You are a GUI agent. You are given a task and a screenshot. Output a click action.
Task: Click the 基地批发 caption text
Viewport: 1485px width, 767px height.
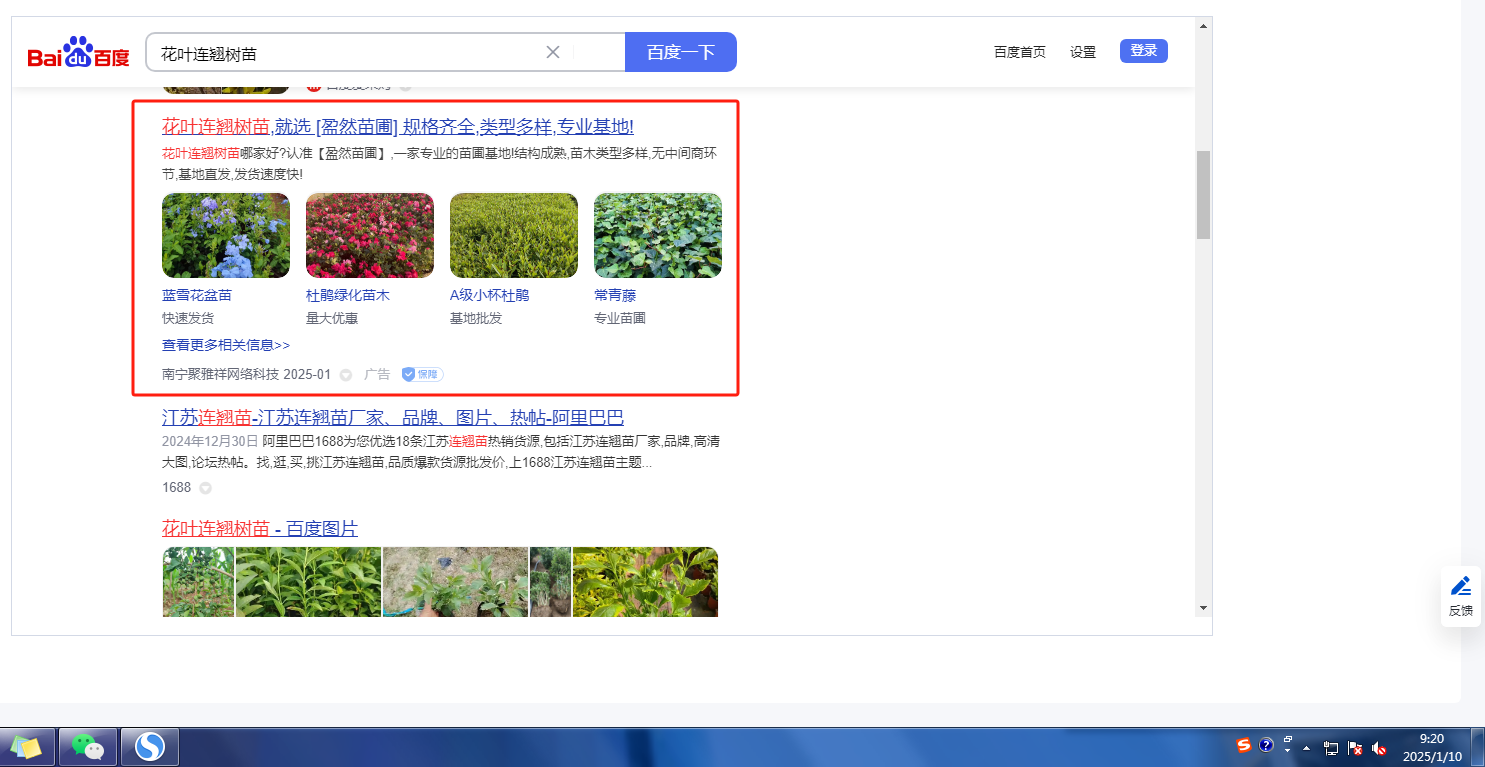point(476,318)
